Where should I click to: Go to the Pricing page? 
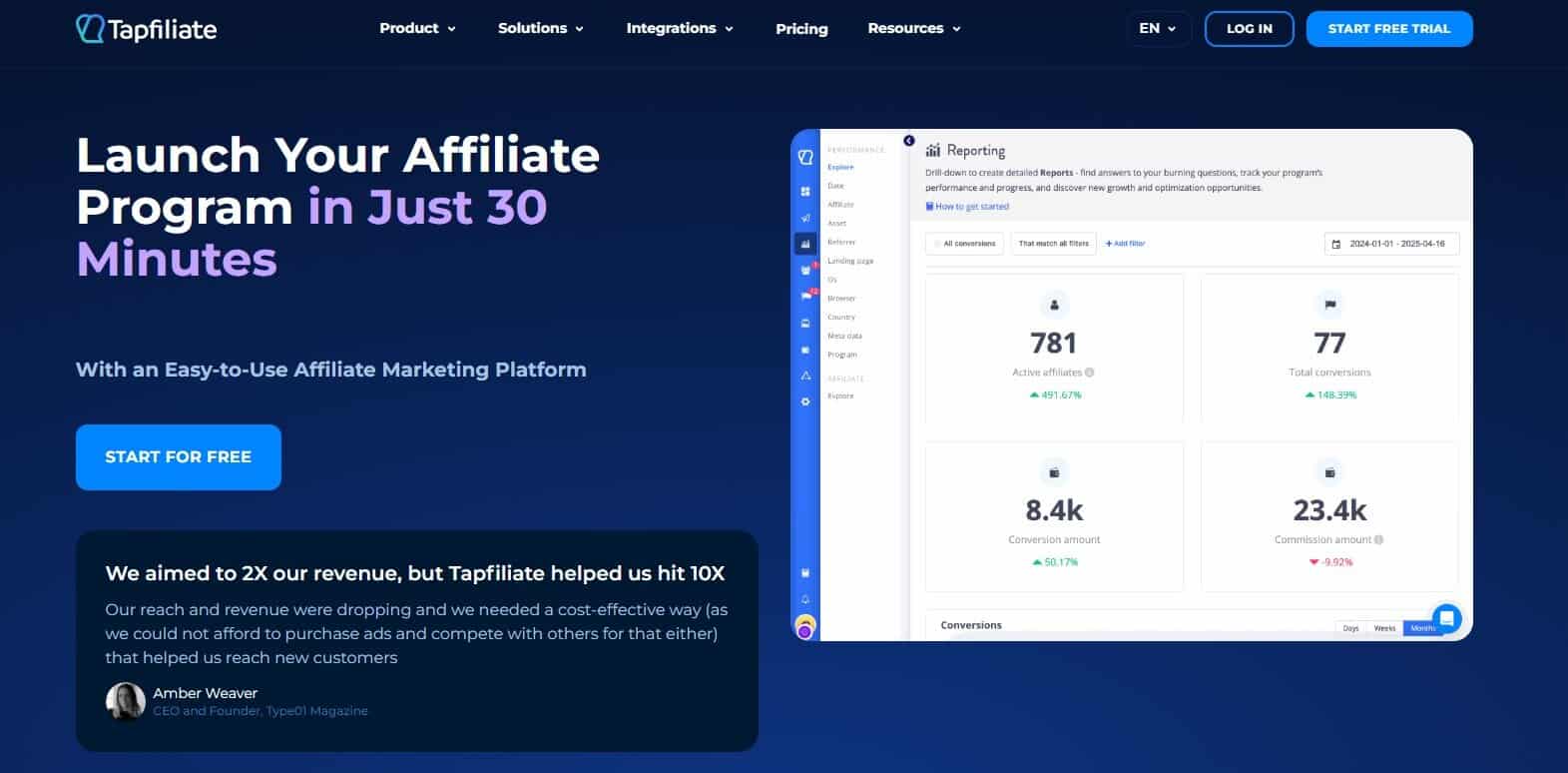(x=801, y=29)
